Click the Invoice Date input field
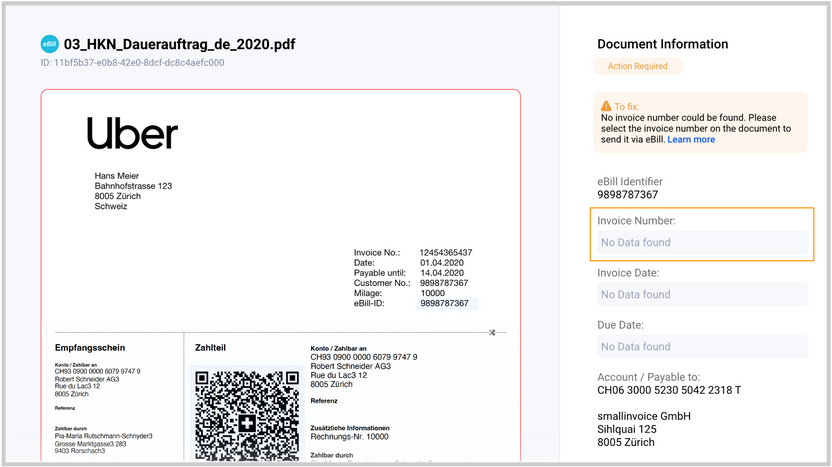Screen dimensions: 832x467 (701, 295)
